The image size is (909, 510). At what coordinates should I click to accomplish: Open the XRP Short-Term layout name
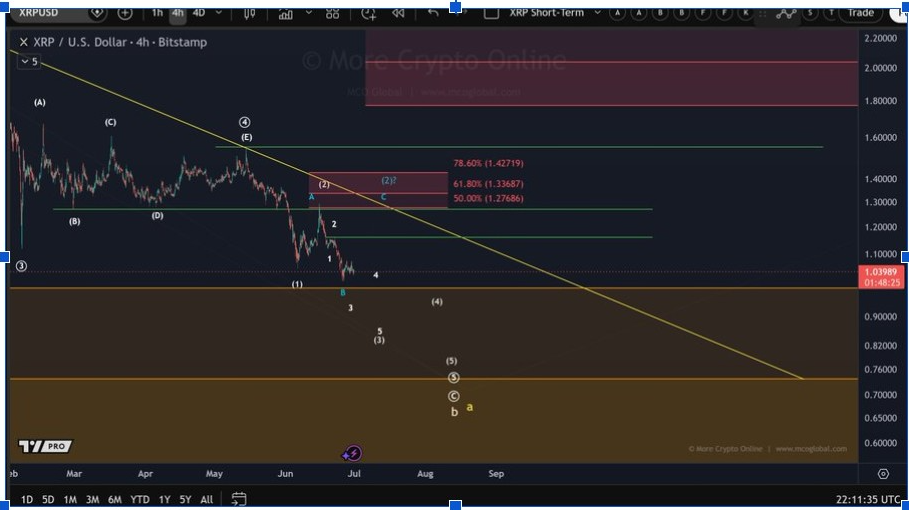point(547,13)
